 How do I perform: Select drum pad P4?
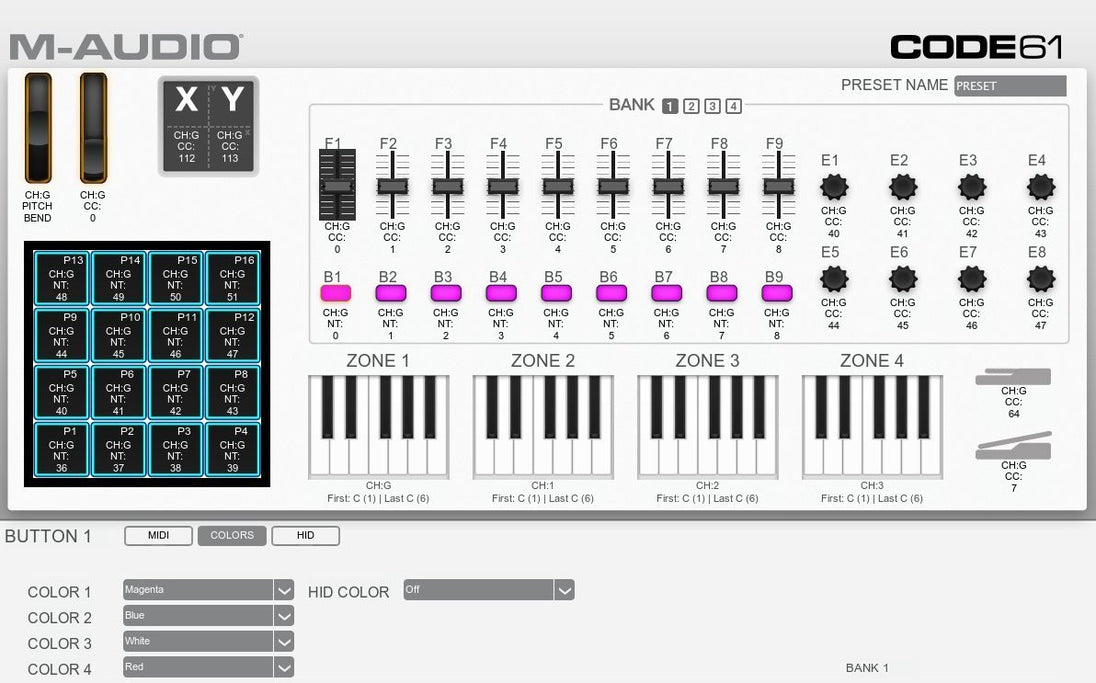pyautogui.click(x=232, y=450)
